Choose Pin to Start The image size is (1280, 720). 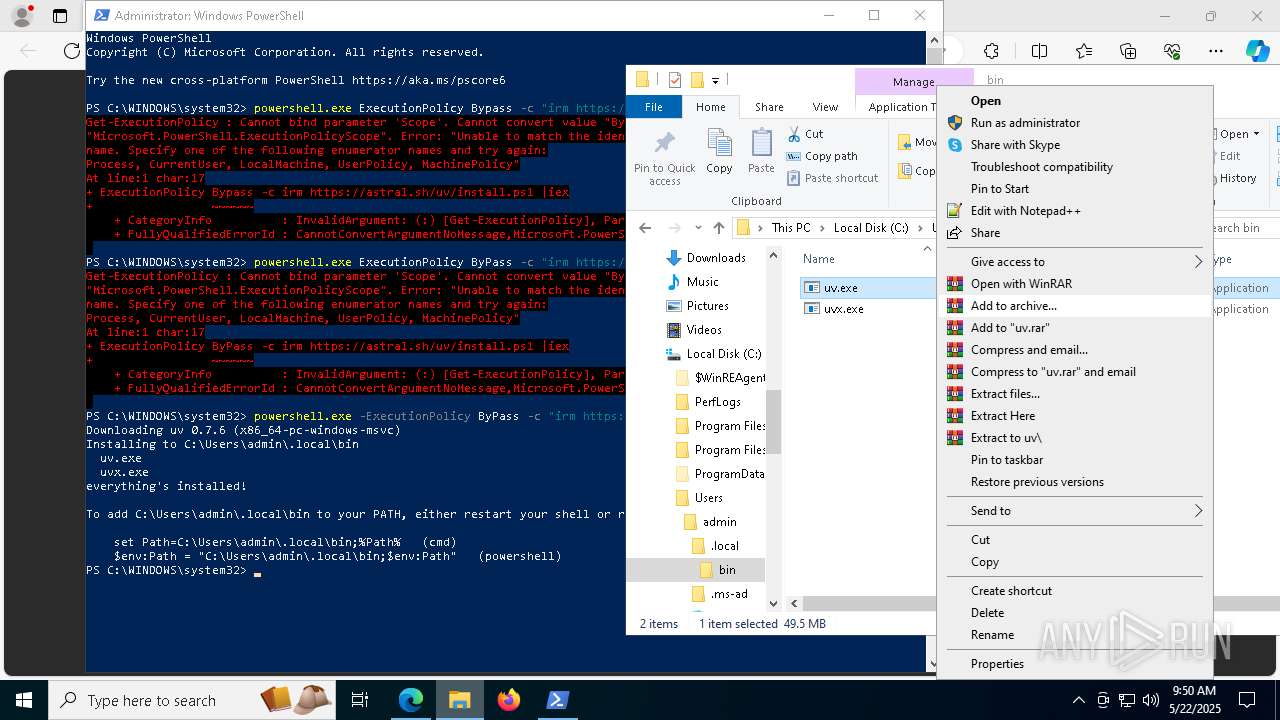click(1075, 189)
